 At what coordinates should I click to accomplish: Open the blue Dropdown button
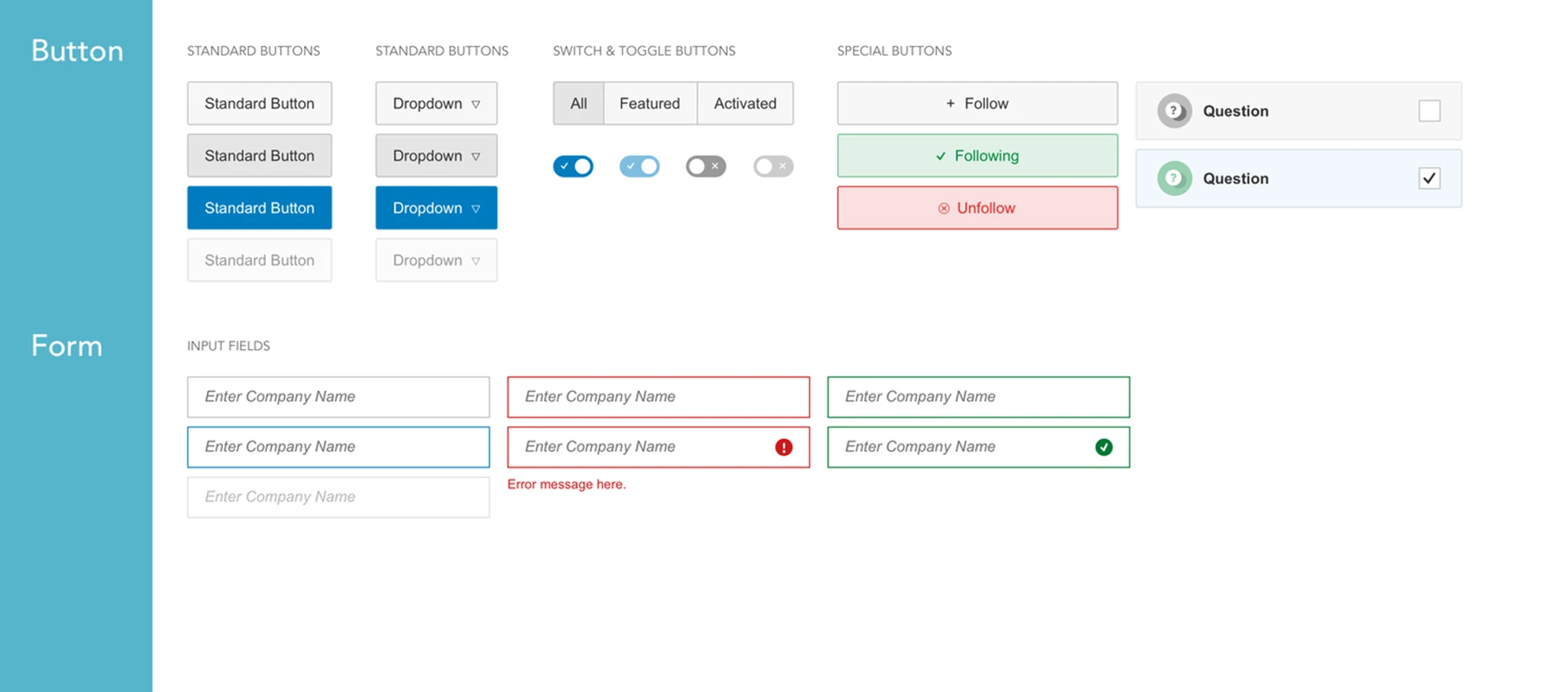(436, 208)
